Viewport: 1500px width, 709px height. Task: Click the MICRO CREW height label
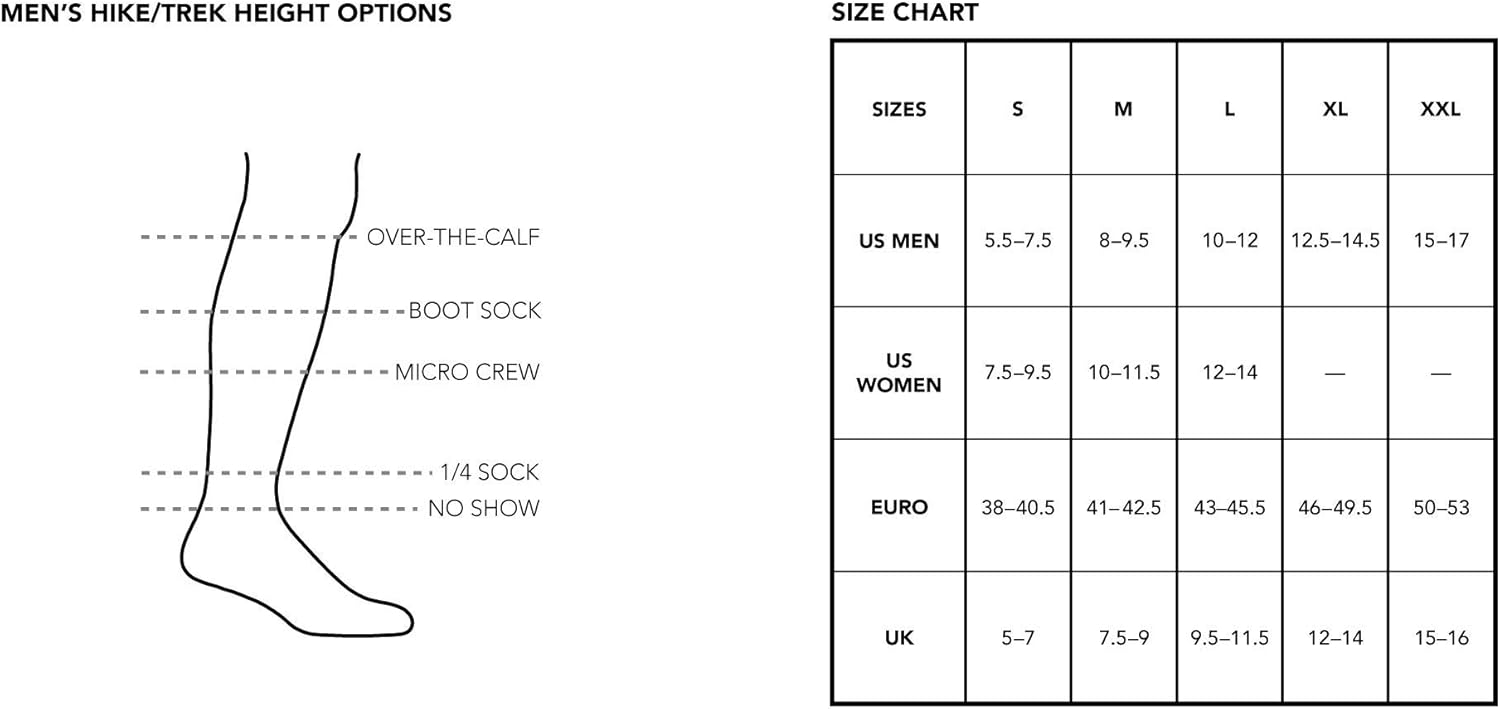click(x=466, y=373)
